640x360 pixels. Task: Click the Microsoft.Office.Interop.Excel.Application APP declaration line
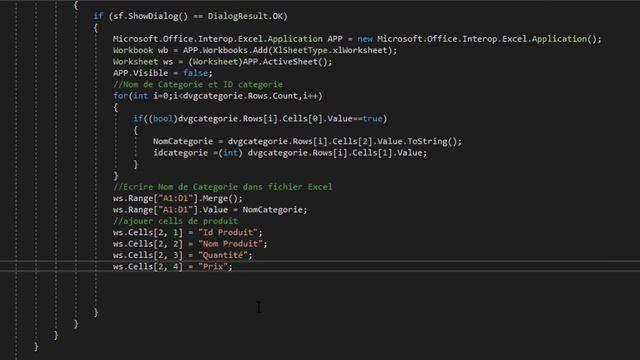point(357,39)
